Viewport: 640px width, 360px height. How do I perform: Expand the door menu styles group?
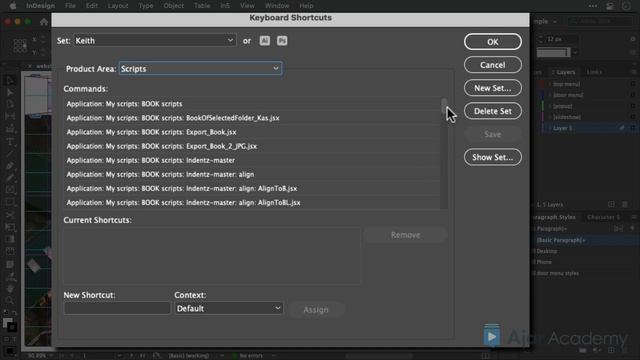click(534, 273)
